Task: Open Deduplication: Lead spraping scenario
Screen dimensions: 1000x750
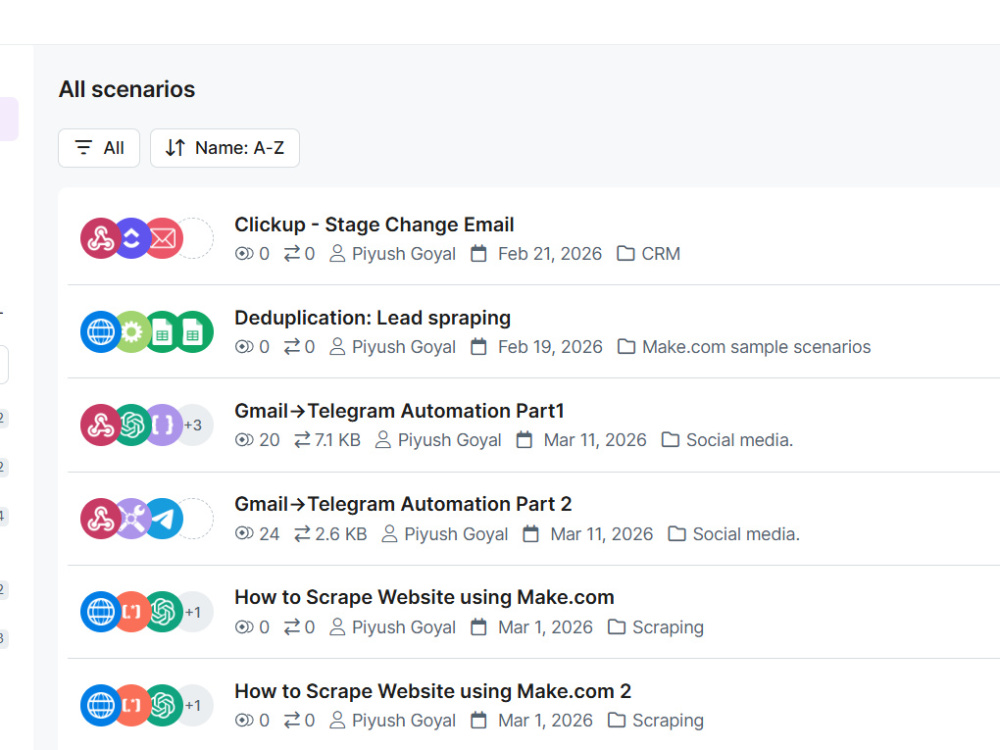Action: pos(372,318)
